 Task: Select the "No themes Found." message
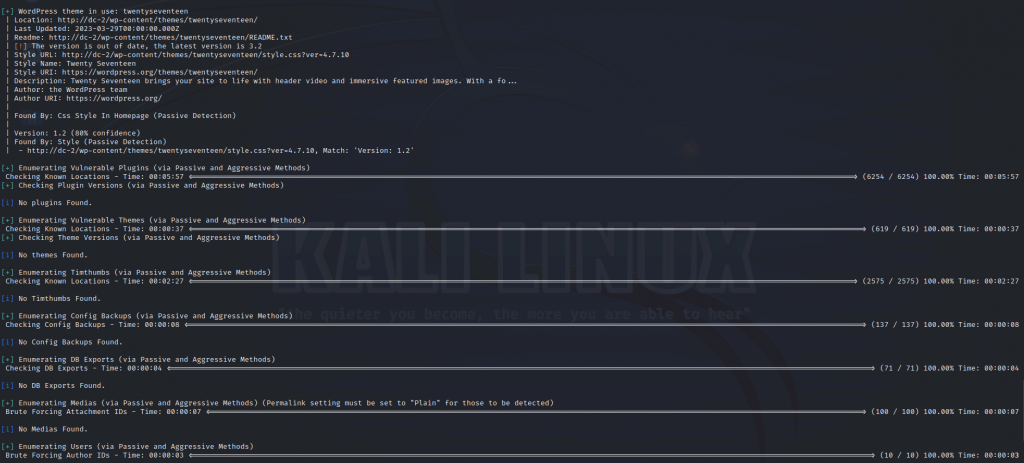point(53,255)
